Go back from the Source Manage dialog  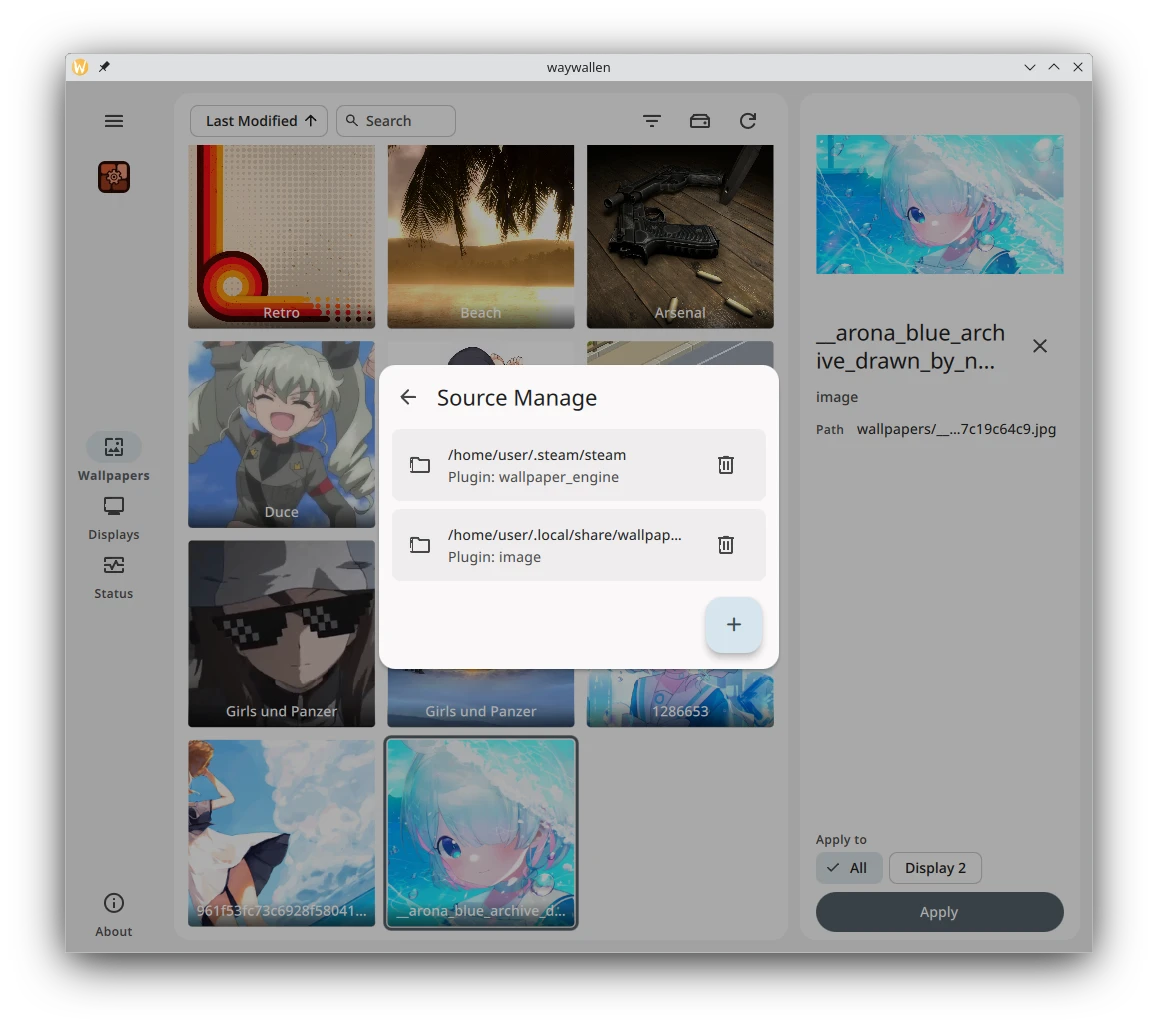point(408,397)
